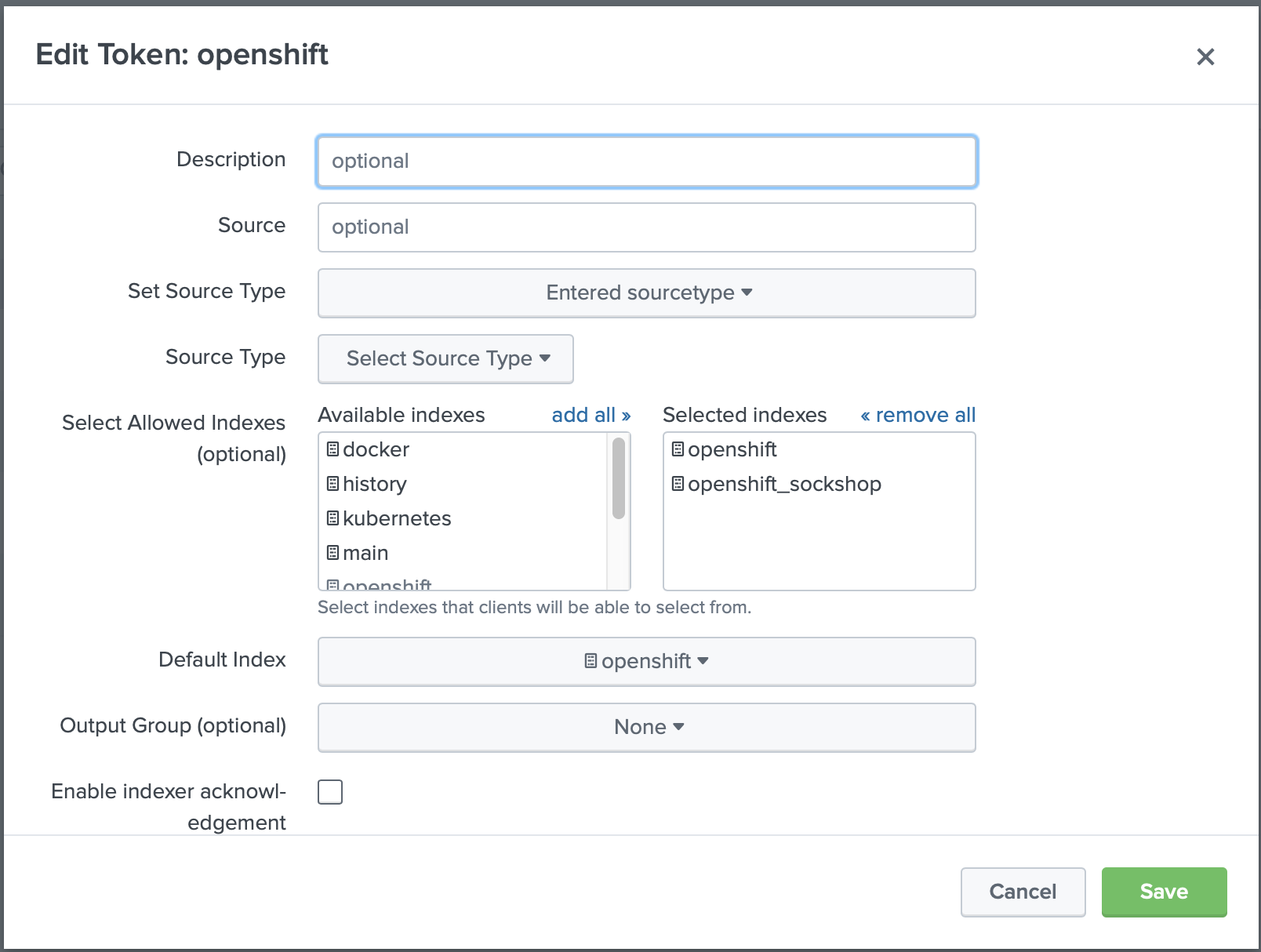Click into the Source text field

point(646,227)
